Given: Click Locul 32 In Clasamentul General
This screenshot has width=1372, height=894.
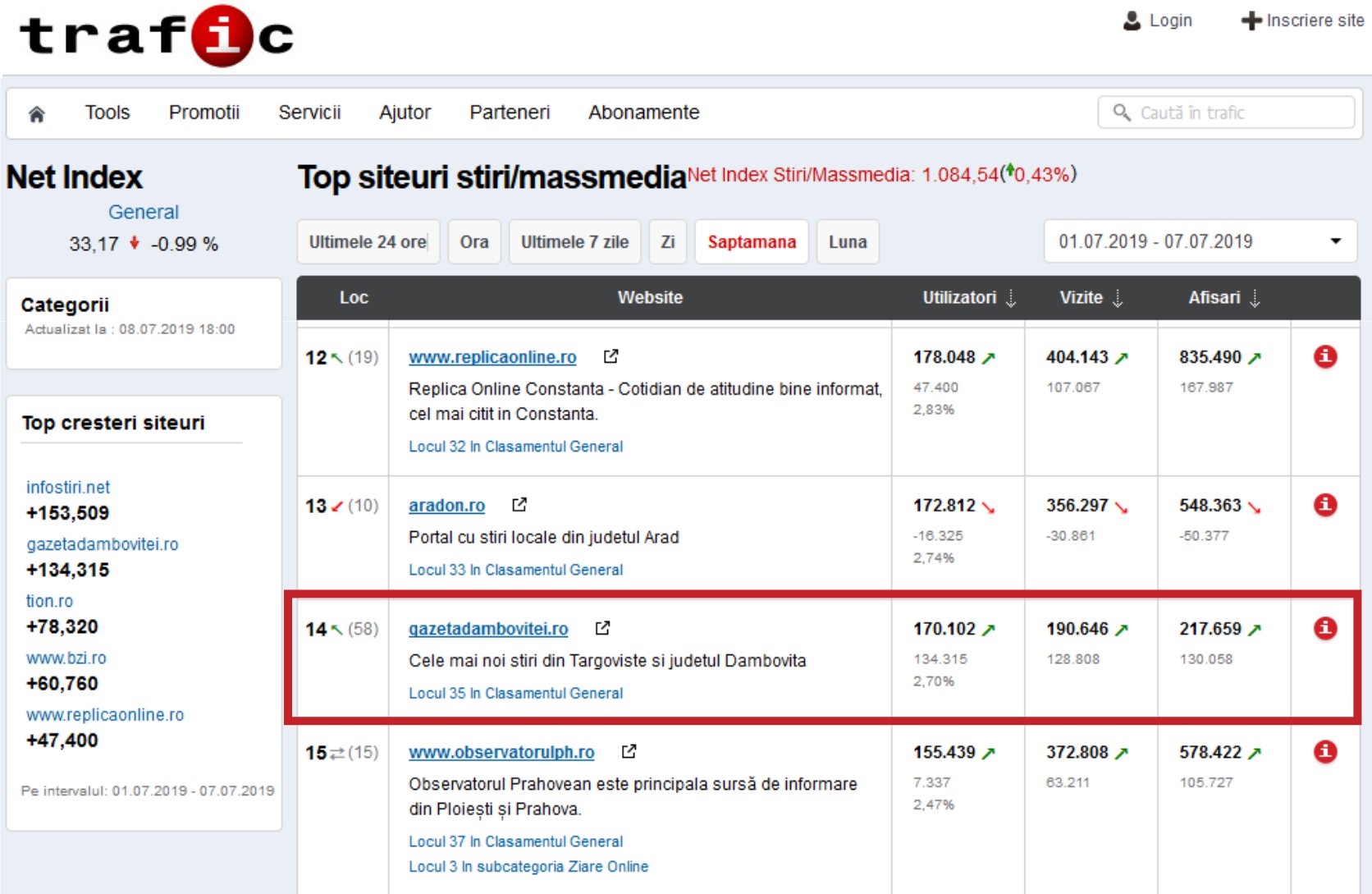Looking at the screenshot, I should tap(515, 447).
